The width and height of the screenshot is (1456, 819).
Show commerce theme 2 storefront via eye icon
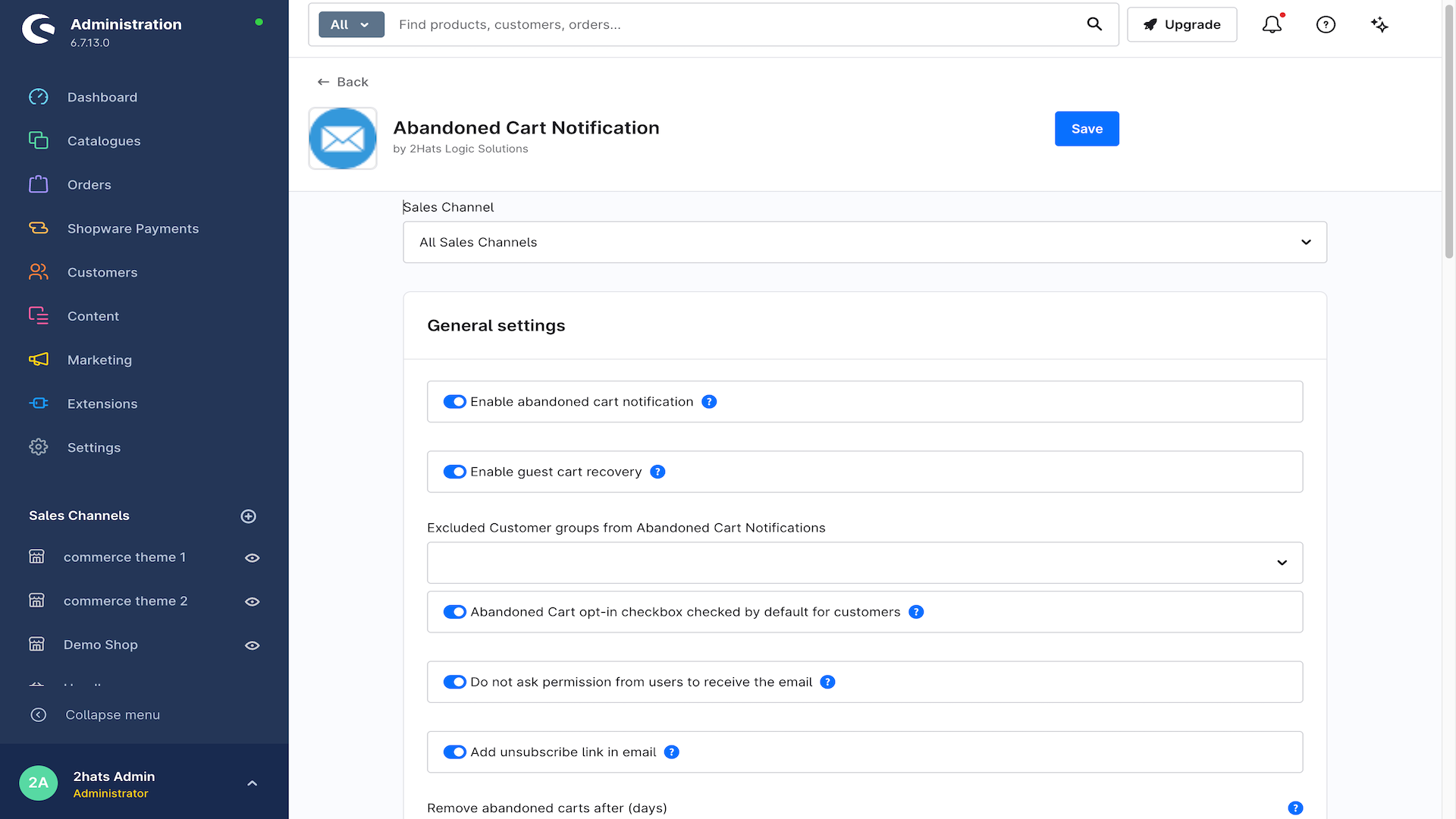click(253, 602)
